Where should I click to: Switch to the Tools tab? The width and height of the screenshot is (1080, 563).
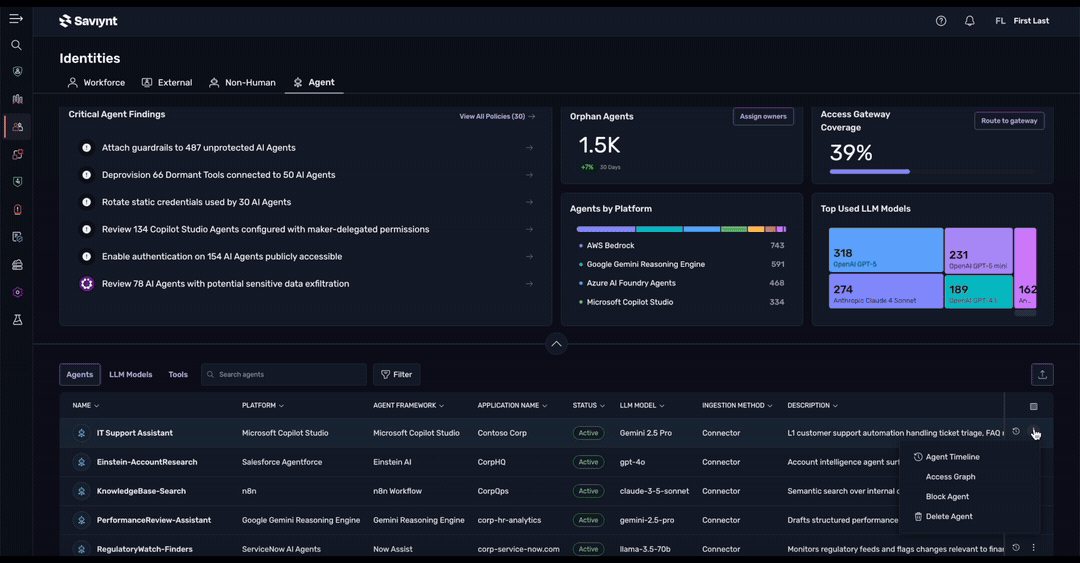click(178, 375)
